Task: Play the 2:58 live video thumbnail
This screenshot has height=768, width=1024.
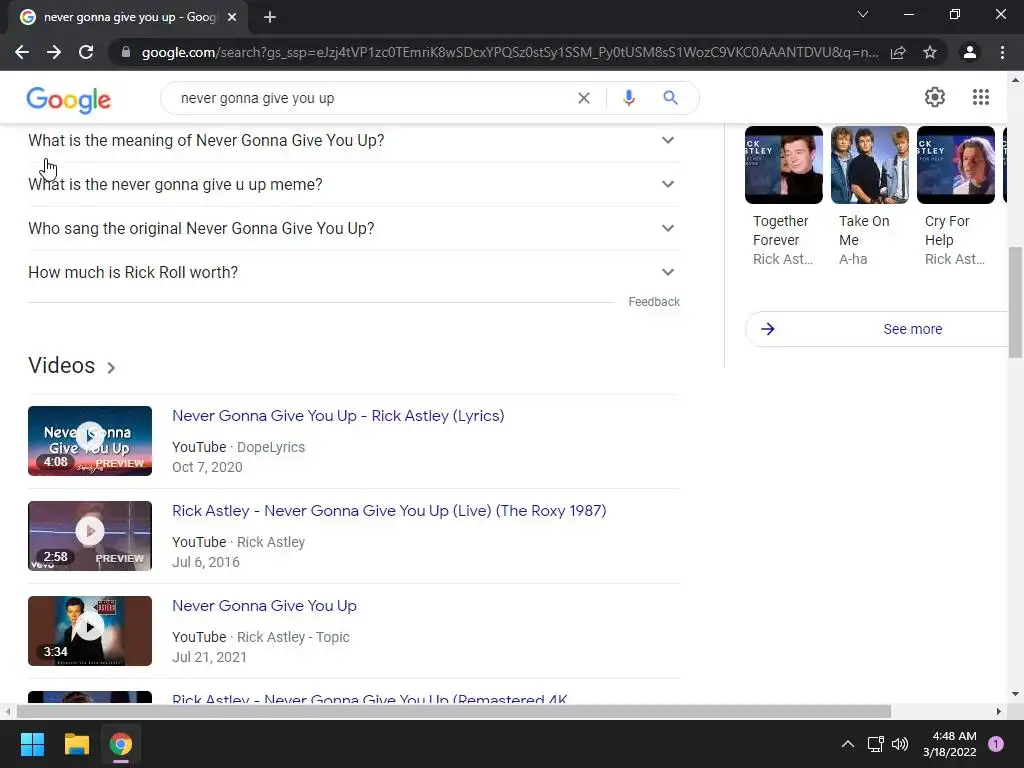Action: (x=90, y=536)
